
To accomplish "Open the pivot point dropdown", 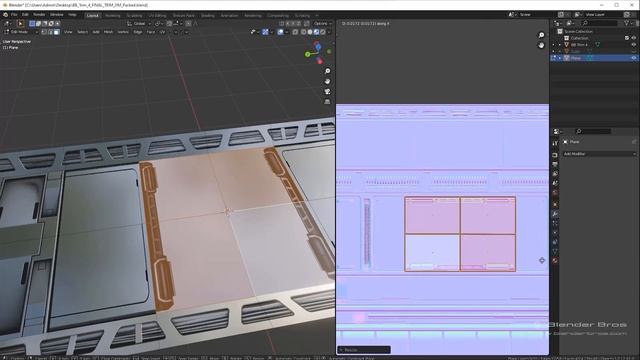I will 159,24.
